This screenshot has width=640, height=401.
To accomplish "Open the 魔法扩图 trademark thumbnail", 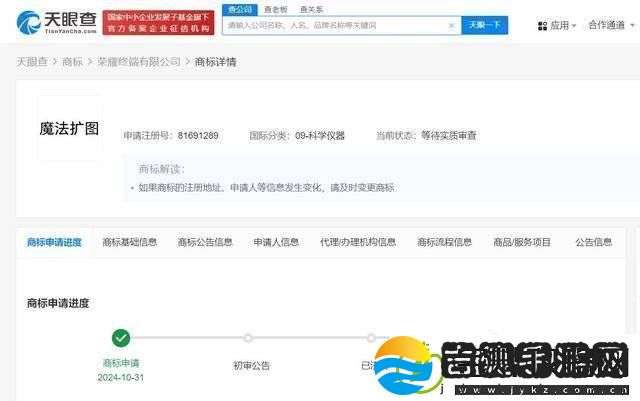I will click(69, 128).
